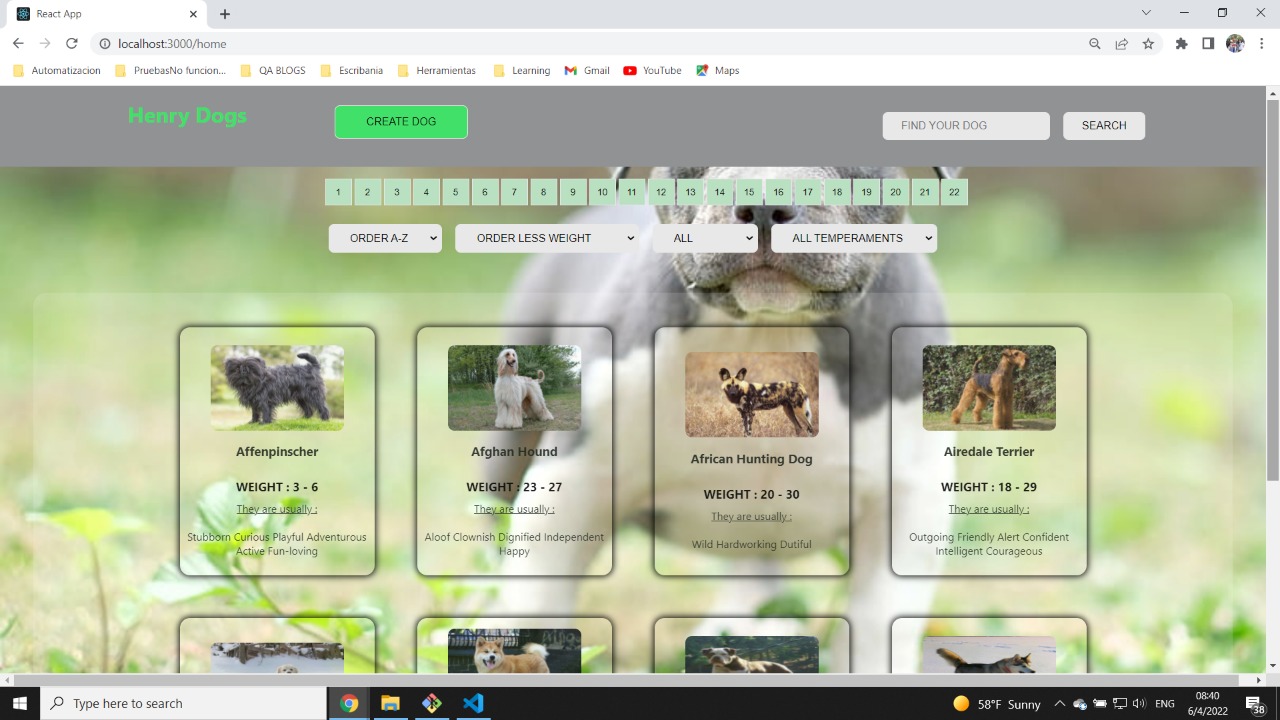Image resolution: width=1280 pixels, height=720 pixels.
Task: Click the browser extensions puzzle icon
Action: point(1181,43)
